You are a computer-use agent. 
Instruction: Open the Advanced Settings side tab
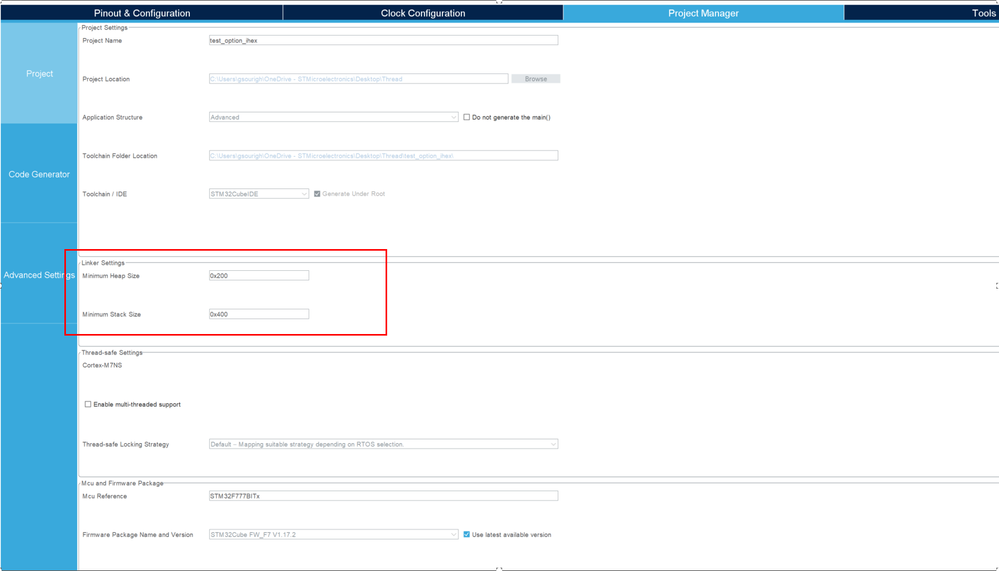[39, 275]
